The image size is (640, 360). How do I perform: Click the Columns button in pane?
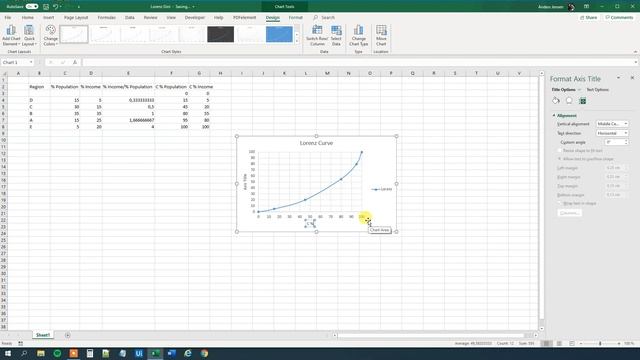click(x=569, y=213)
